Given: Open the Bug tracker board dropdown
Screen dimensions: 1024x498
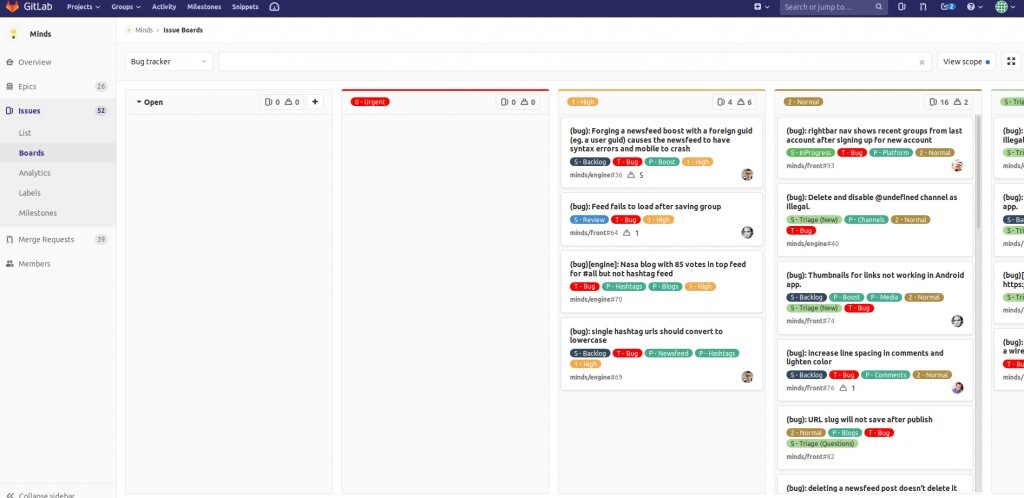Looking at the screenshot, I should pyautogui.click(x=169, y=62).
